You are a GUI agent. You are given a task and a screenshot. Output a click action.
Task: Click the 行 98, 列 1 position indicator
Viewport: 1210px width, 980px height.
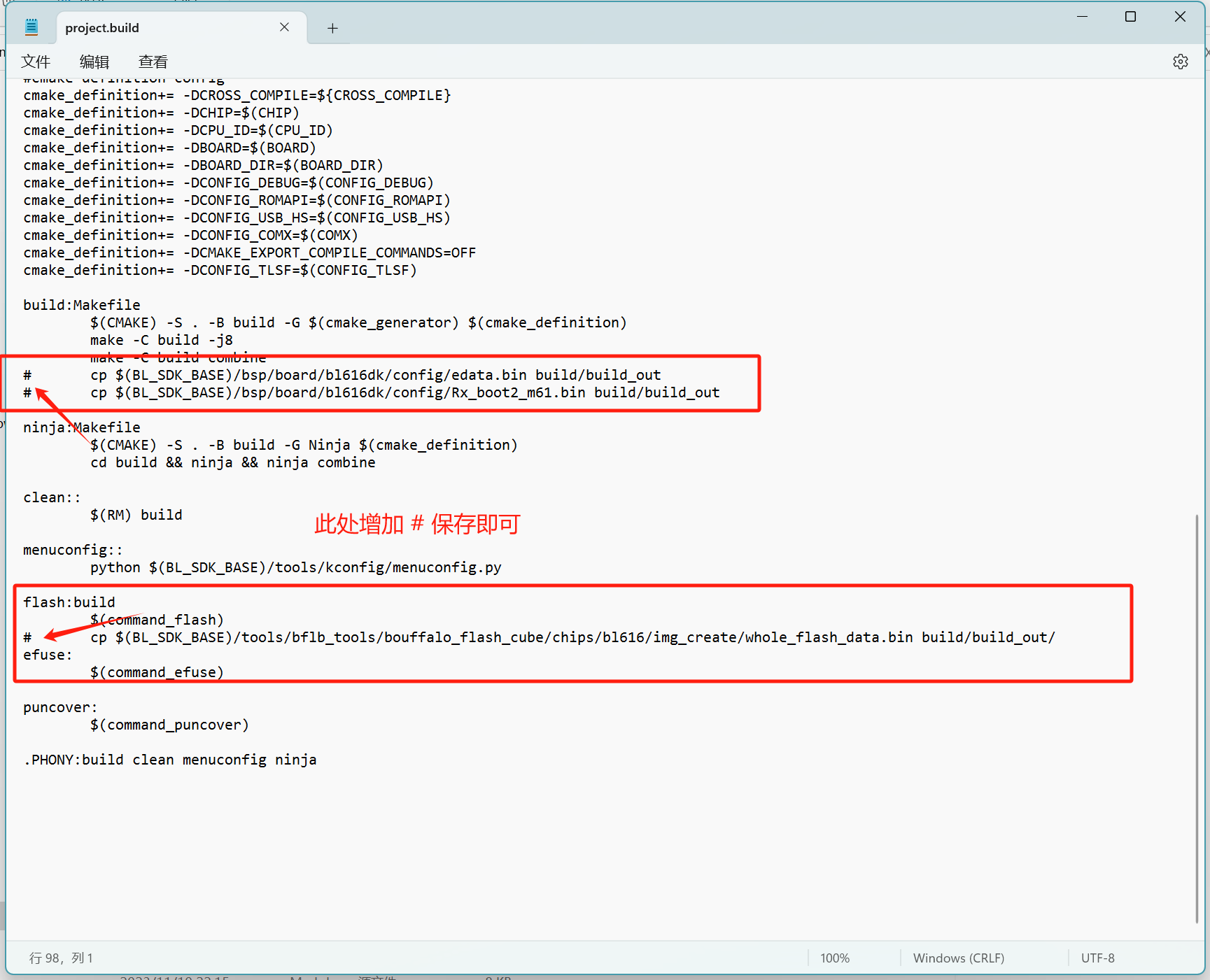click(61, 958)
